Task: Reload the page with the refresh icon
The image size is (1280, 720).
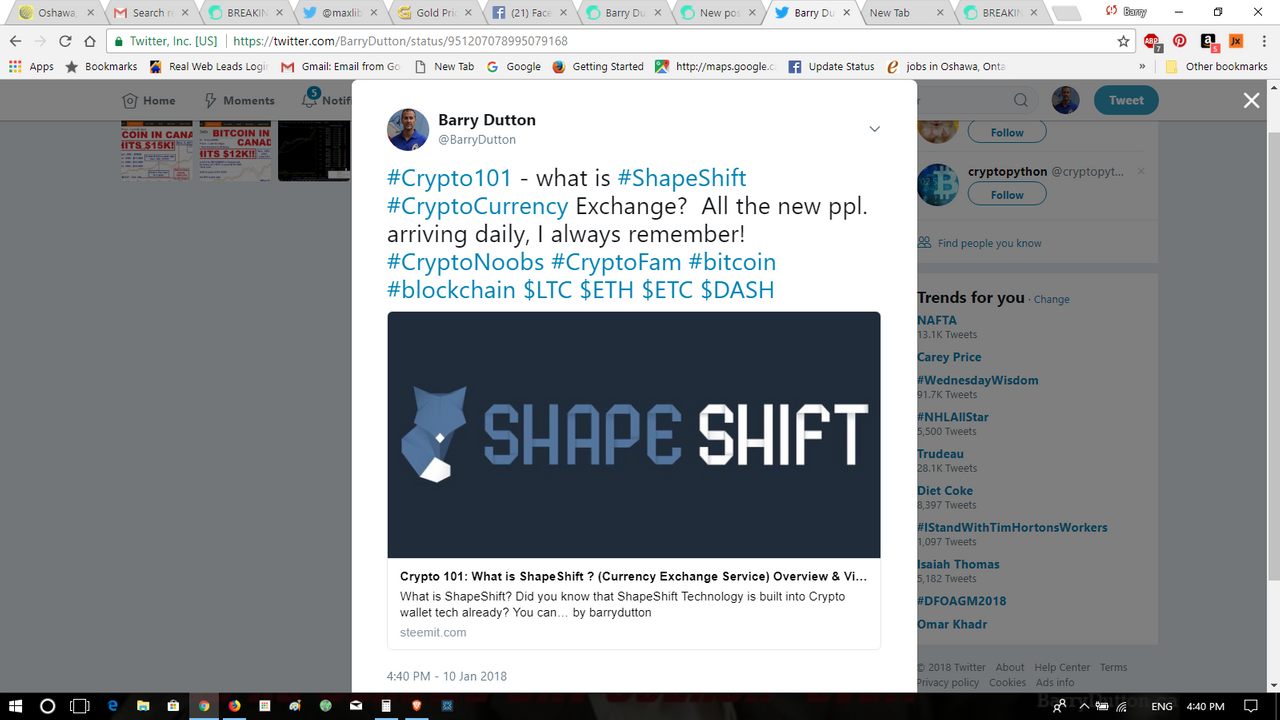Action: 65,41
